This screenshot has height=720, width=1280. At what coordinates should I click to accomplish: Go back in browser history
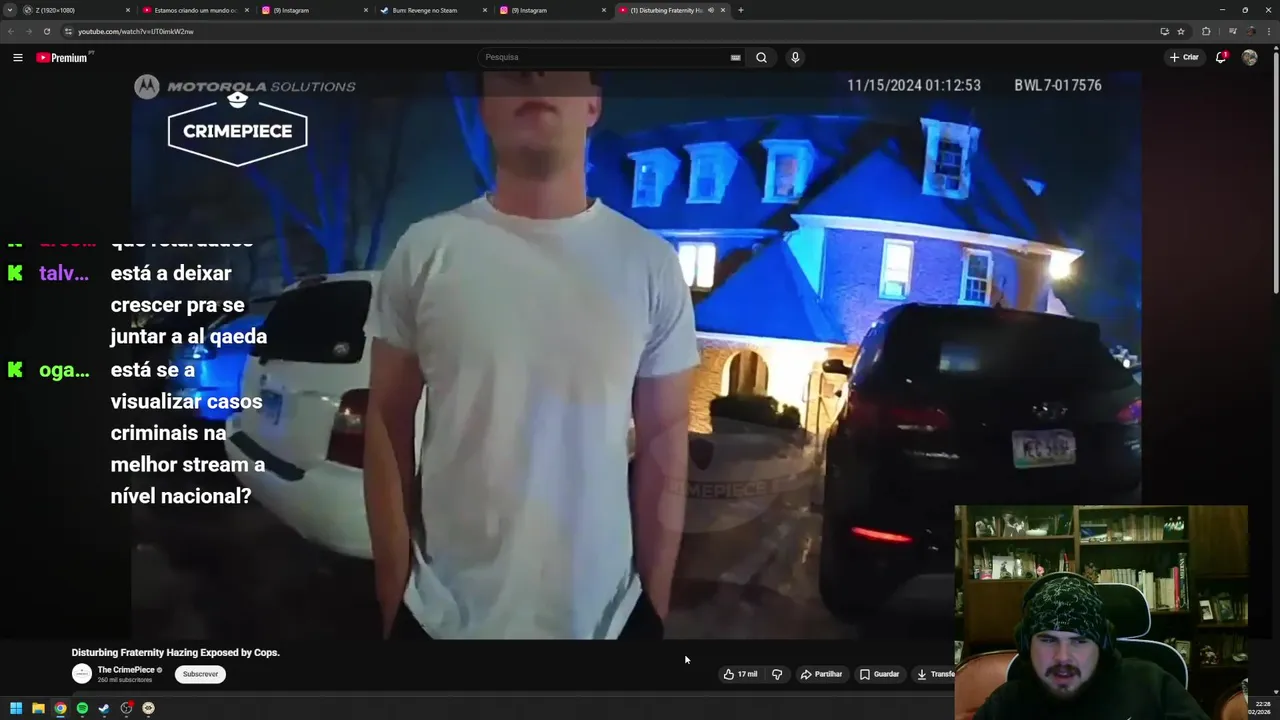point(11,31)
